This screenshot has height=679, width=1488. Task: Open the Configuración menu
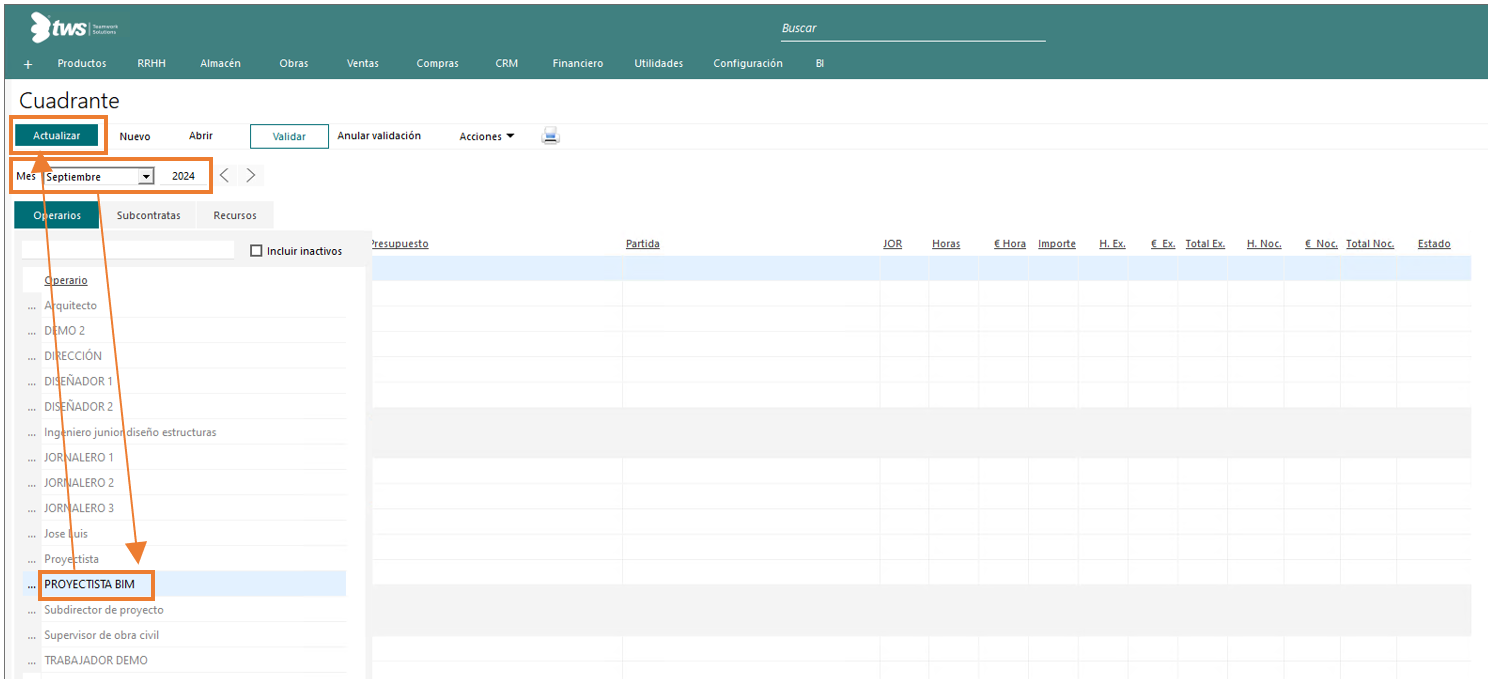tap(748, 63)
